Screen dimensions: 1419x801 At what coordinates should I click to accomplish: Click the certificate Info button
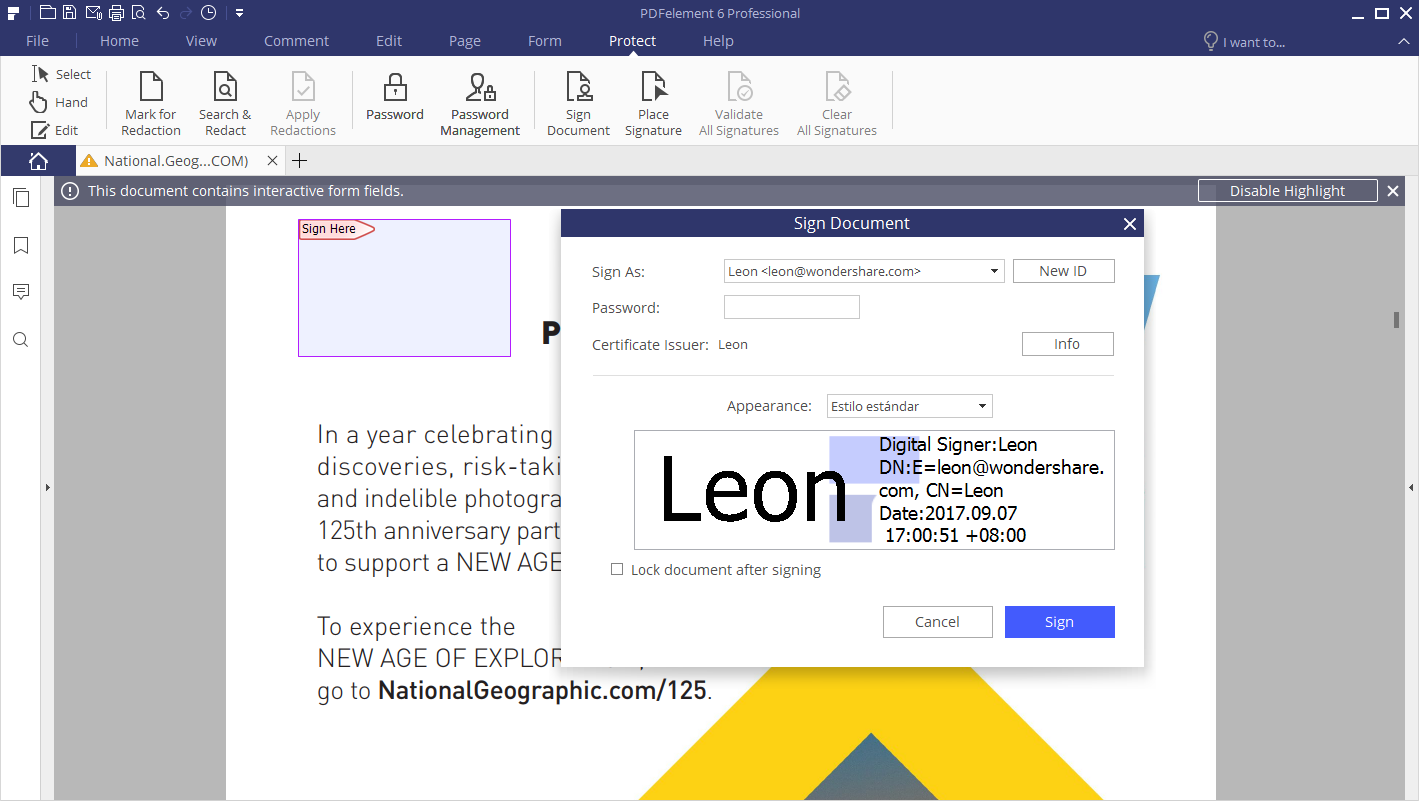coord(1067,344)
